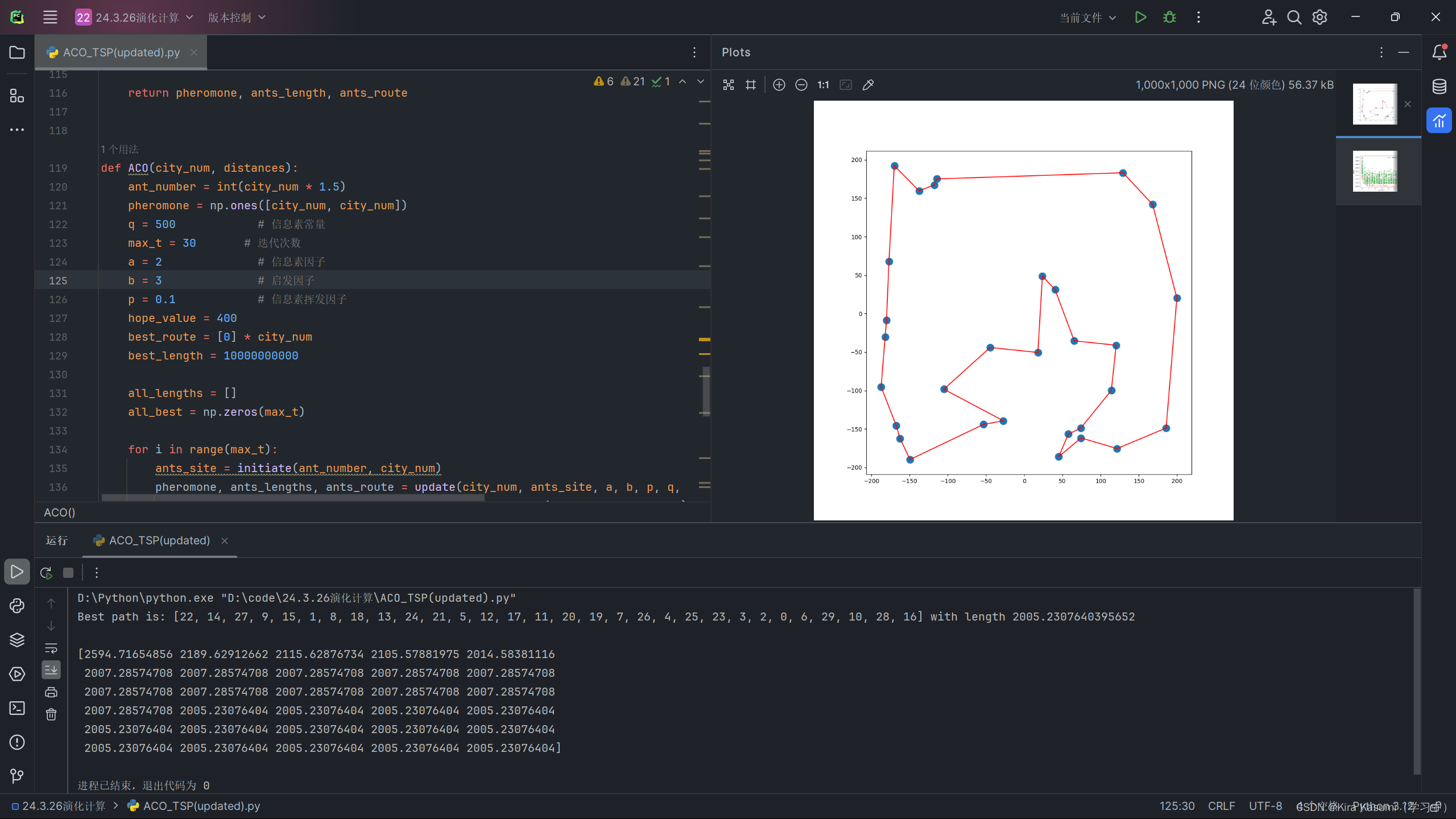The image size is (1456, 819).
Task: Toggle soft-wrap in the run console
Action: tap(51, 648)
